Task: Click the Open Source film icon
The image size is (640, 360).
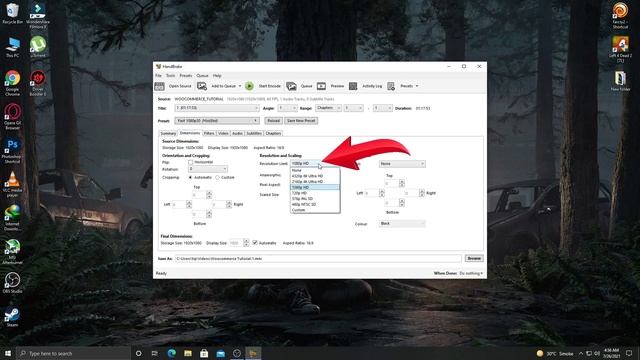Action: point(159,86)
